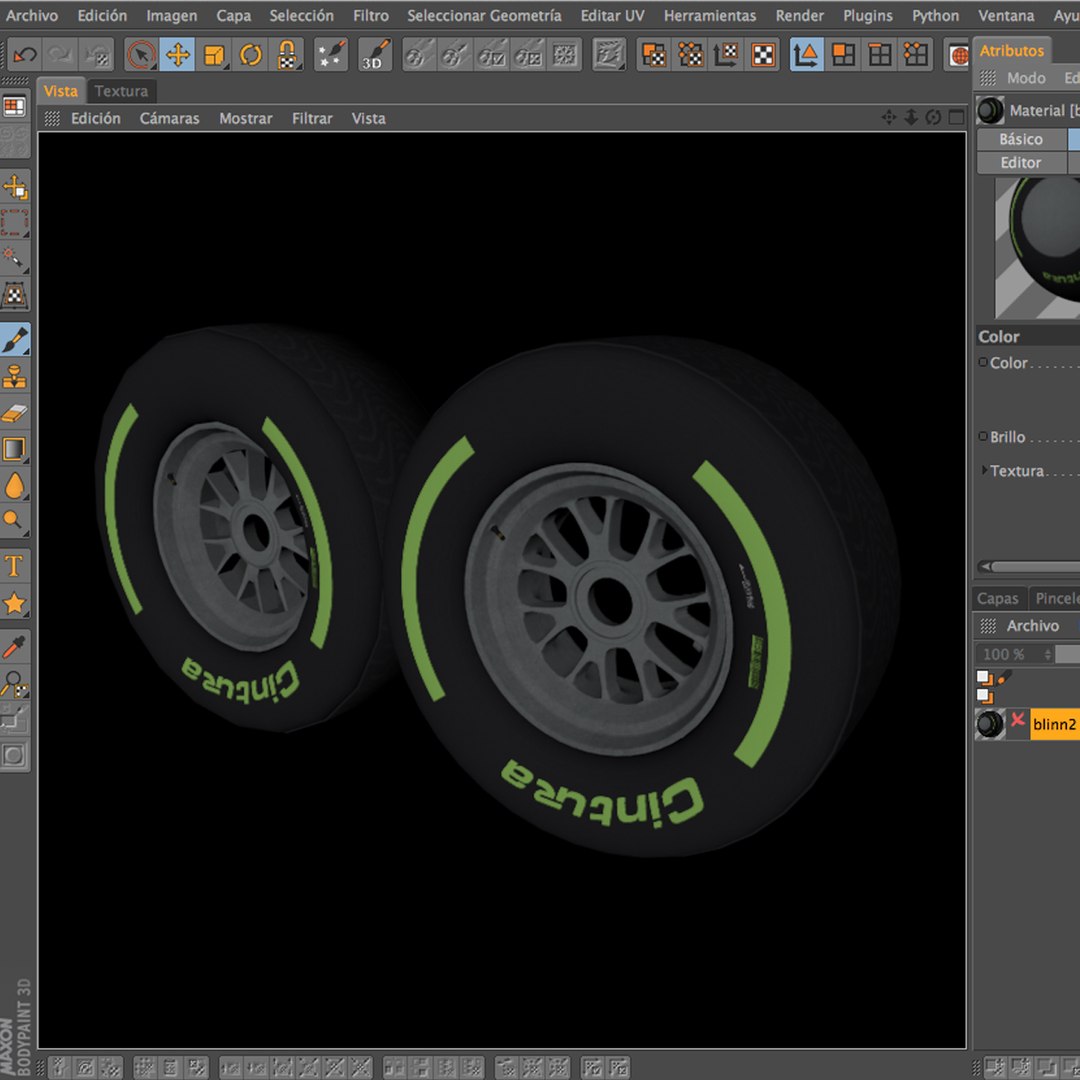Toggle the viewport maximize square icon
1080x1080 pixels.
956,117
